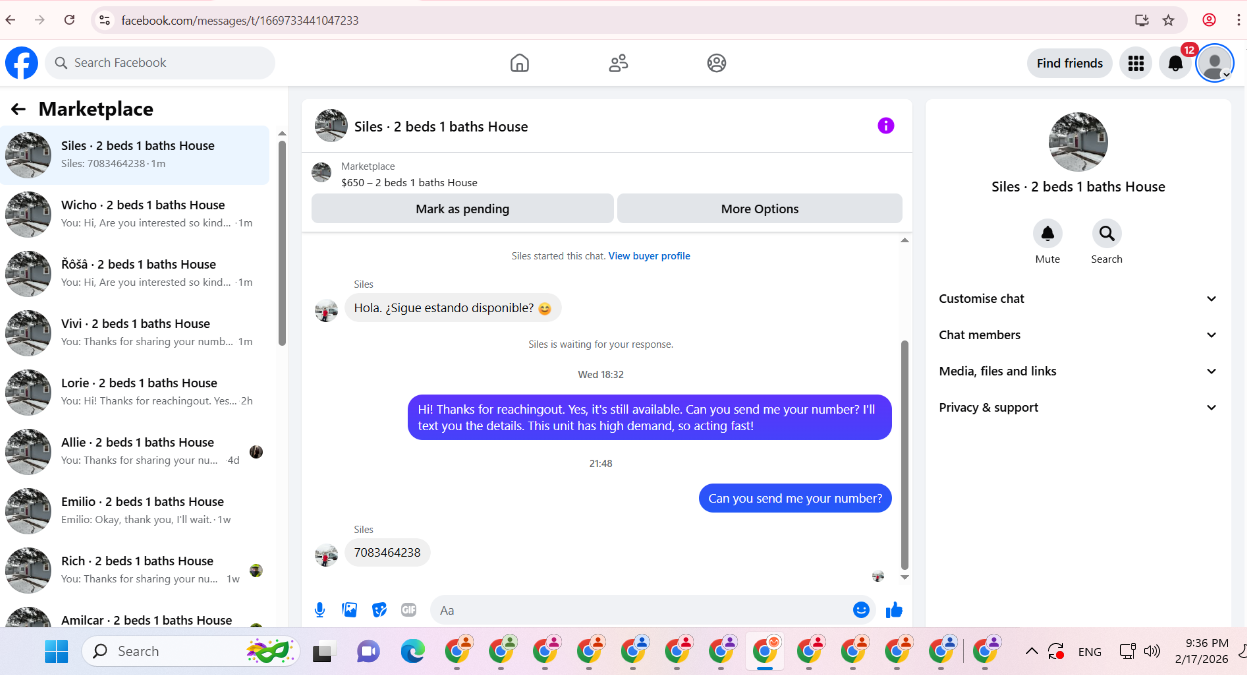Open the account profile picture menu

tap(1215, 63)
